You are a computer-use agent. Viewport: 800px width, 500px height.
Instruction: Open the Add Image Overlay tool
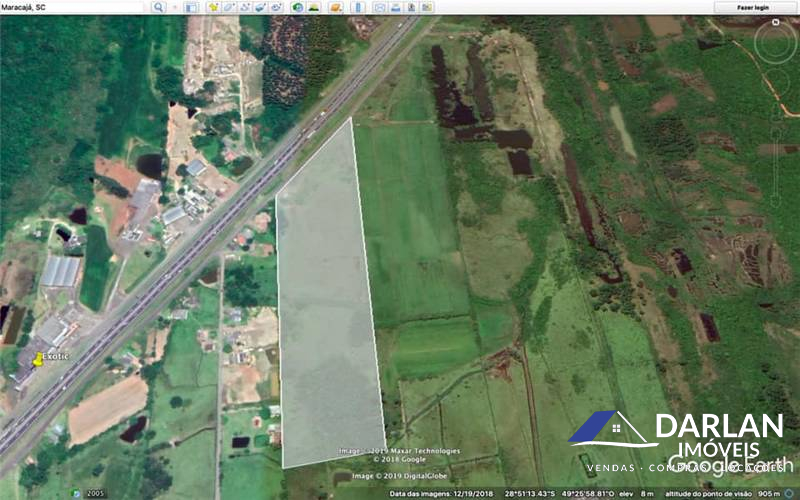(261, 7)
